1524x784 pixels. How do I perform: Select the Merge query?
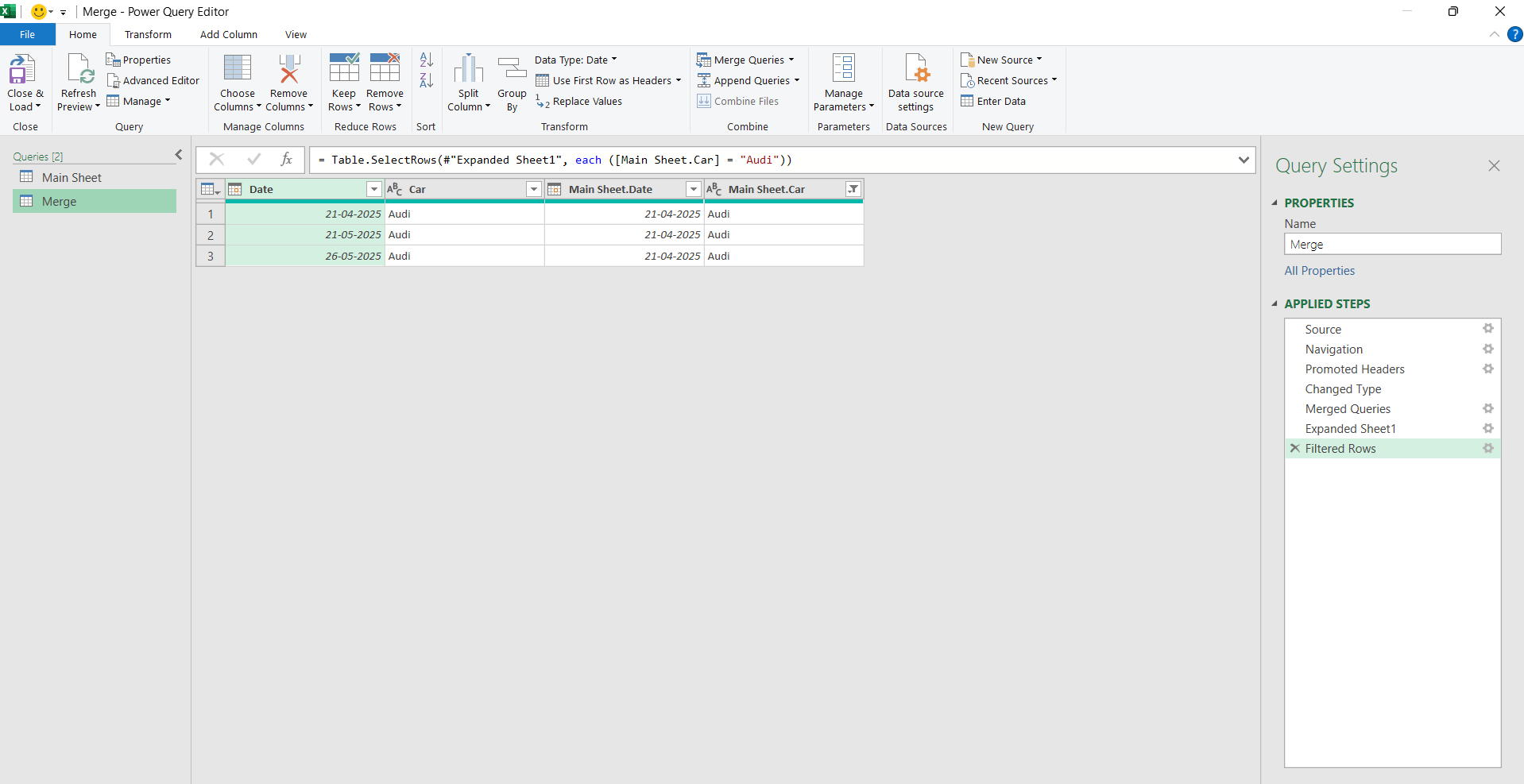pos(95,201)
